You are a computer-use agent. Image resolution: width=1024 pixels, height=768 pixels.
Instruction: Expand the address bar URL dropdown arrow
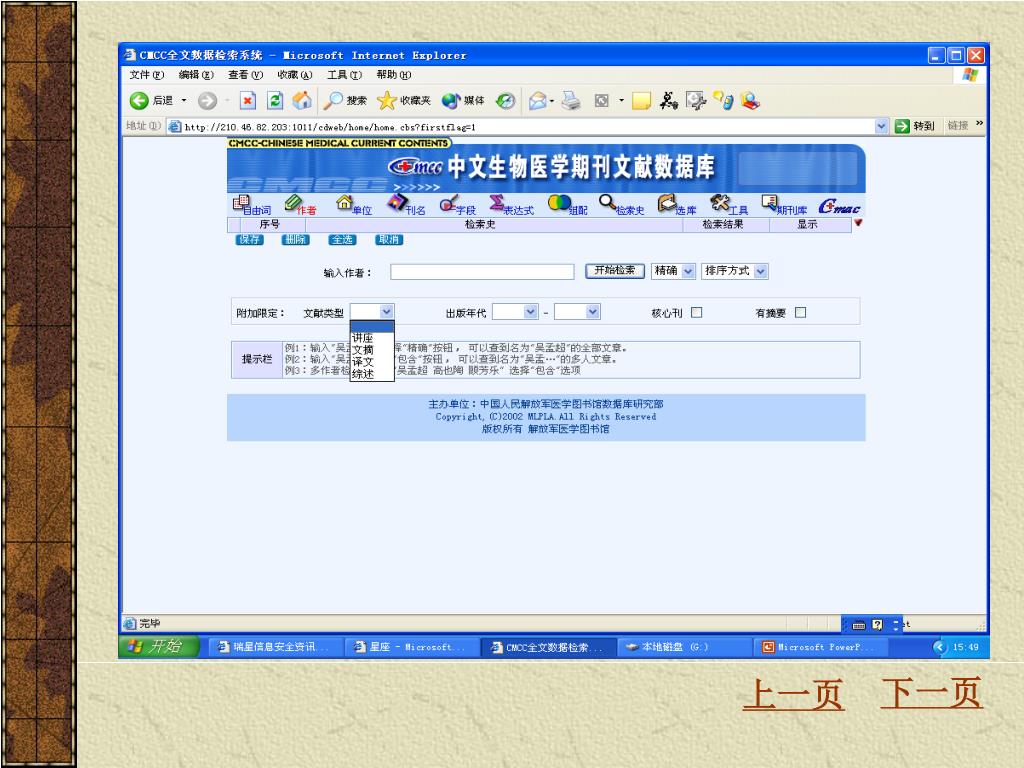(882, 126)
